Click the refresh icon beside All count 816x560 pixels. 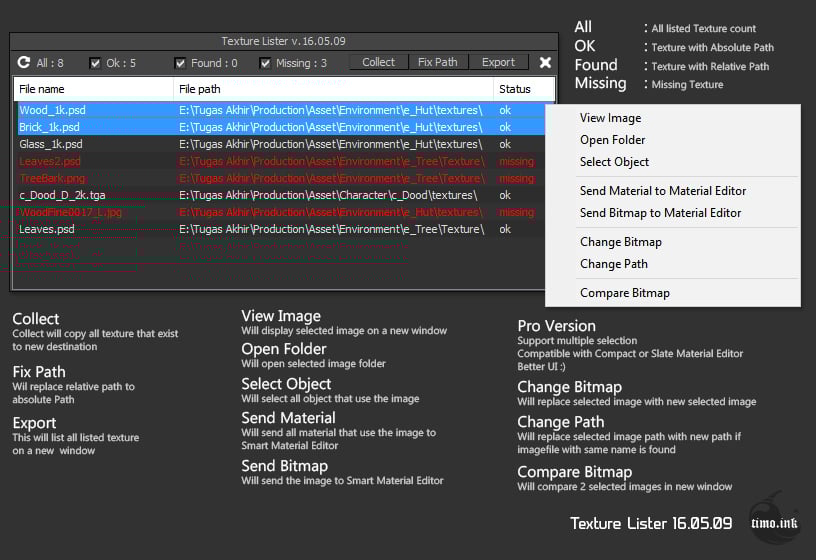point(23,62)
